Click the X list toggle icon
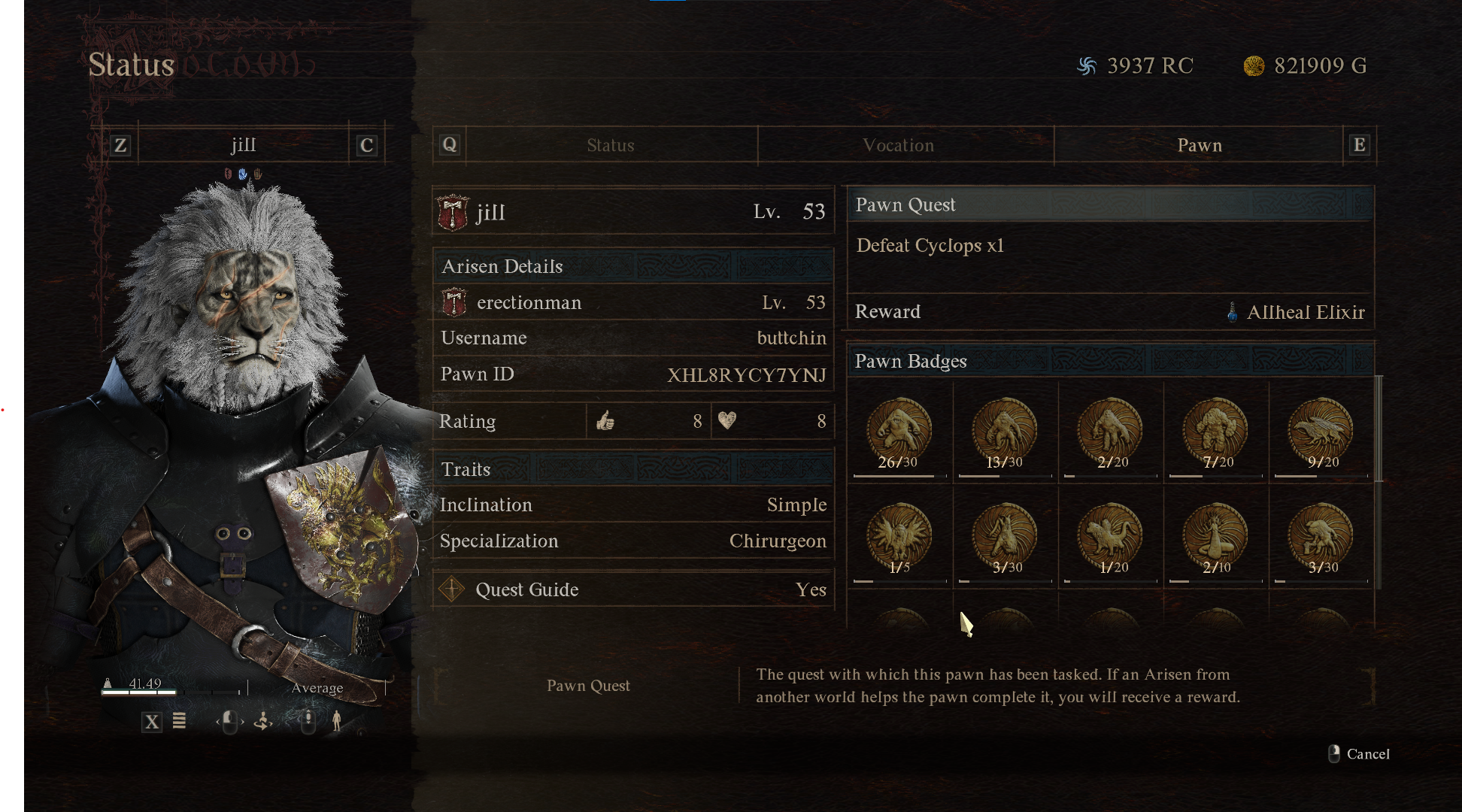Image resolution: width=1462 pixels, height=812 pixels. (152, 722)
